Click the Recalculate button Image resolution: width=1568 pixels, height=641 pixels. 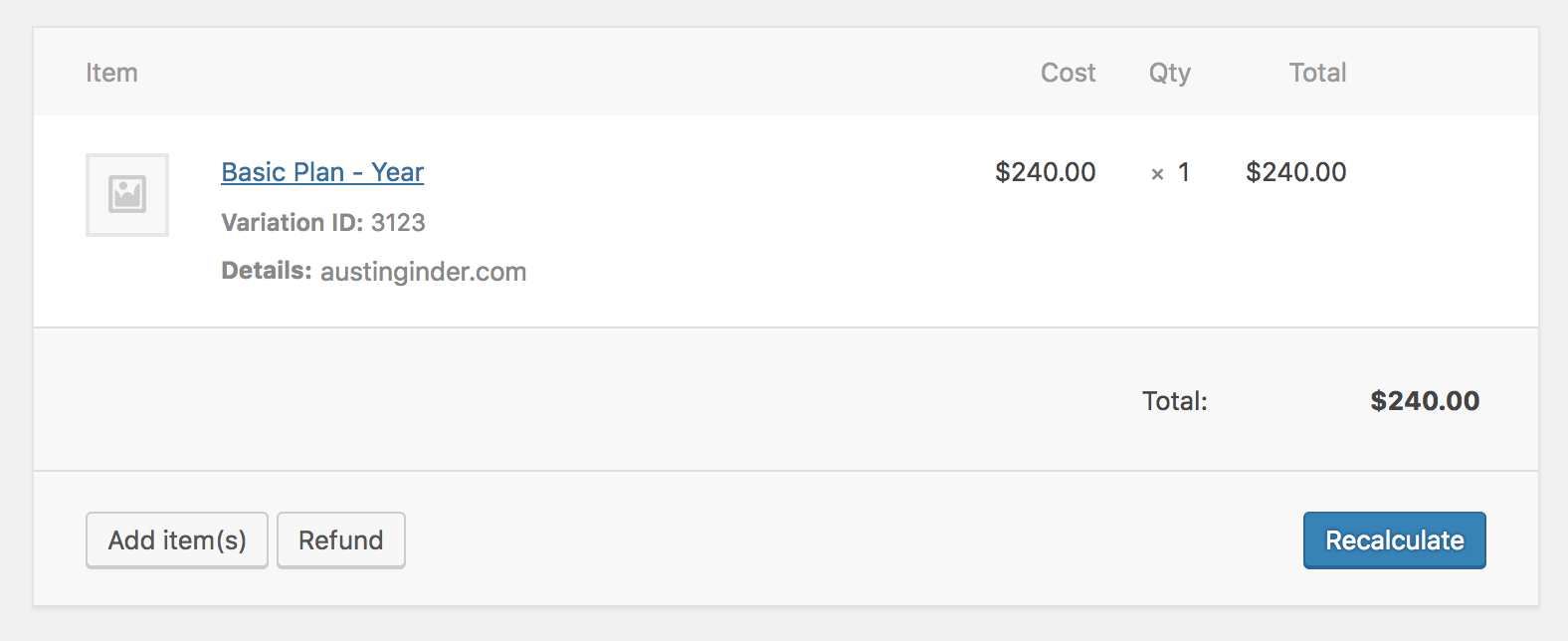pos(1395,540)
